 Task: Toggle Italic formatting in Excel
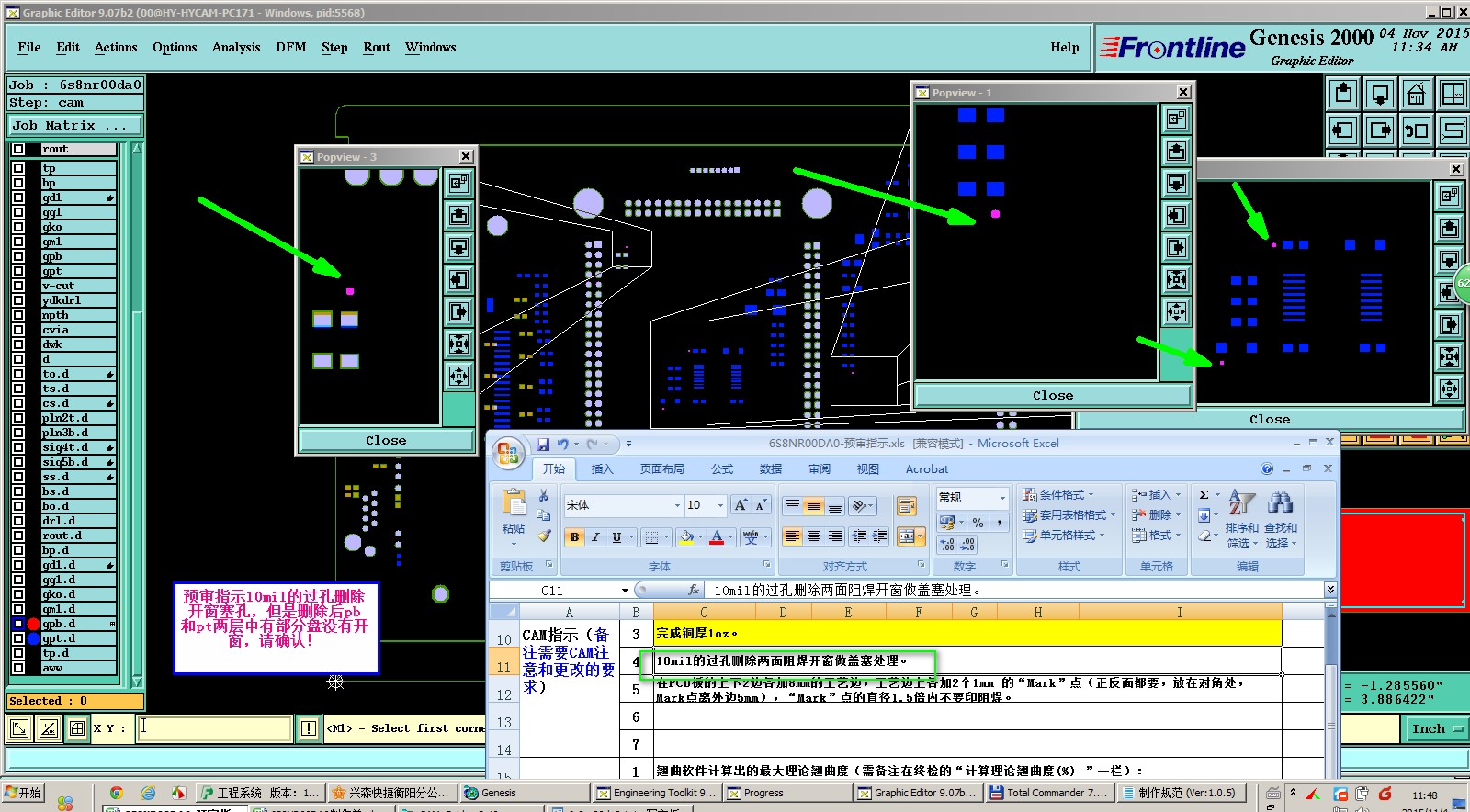(595, 537)
